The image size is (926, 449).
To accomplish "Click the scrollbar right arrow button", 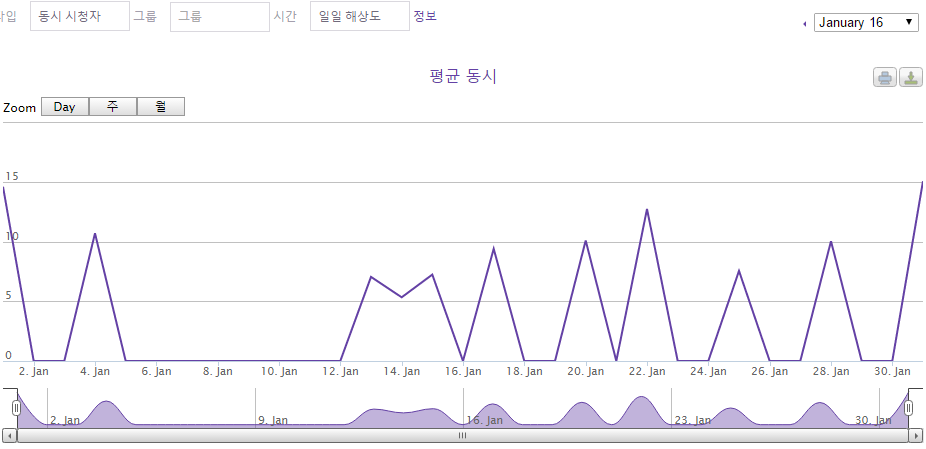I will pyautogui.click(x=915, y=436).
